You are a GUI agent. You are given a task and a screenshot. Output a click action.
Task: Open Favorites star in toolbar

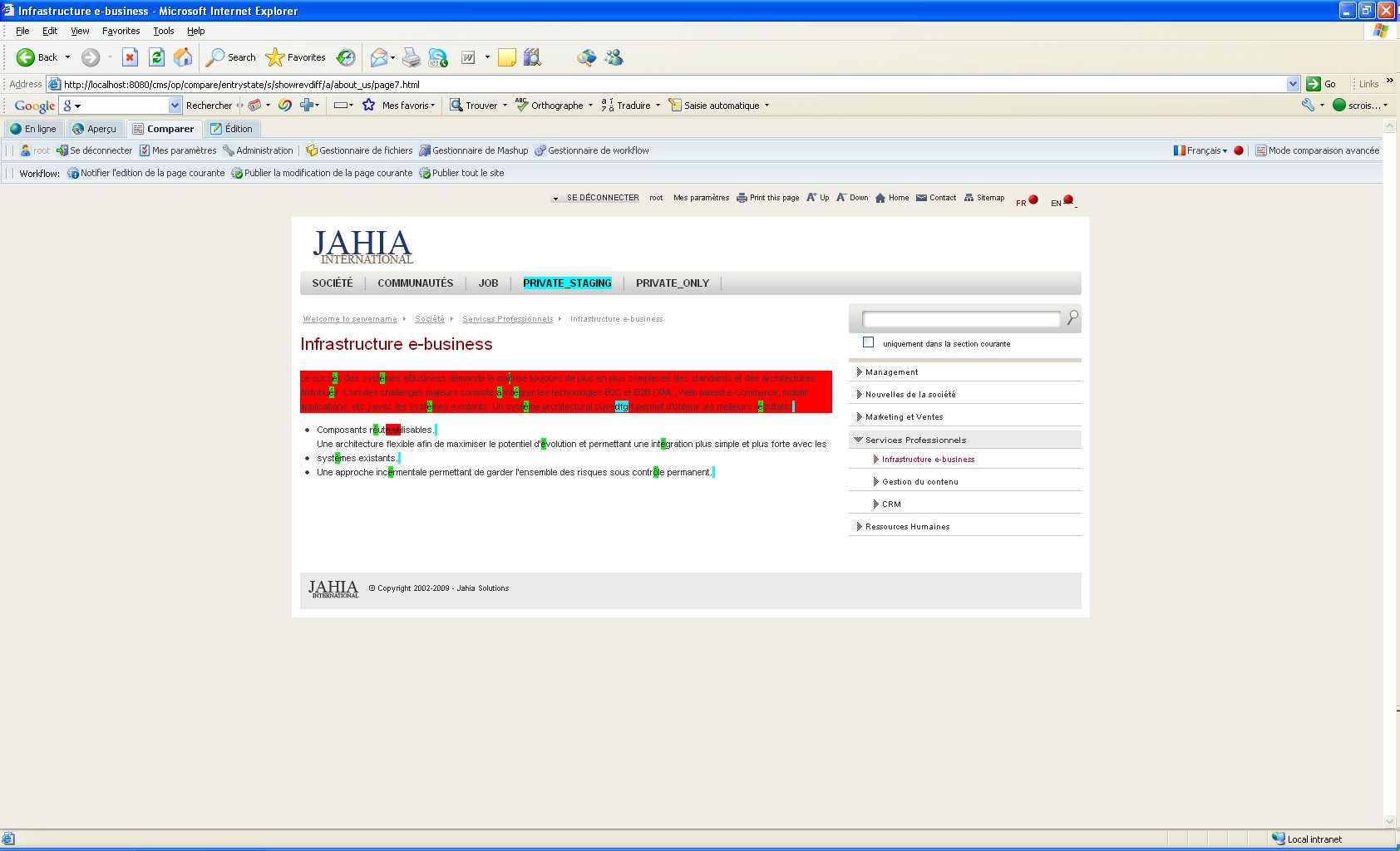[296, 57]
